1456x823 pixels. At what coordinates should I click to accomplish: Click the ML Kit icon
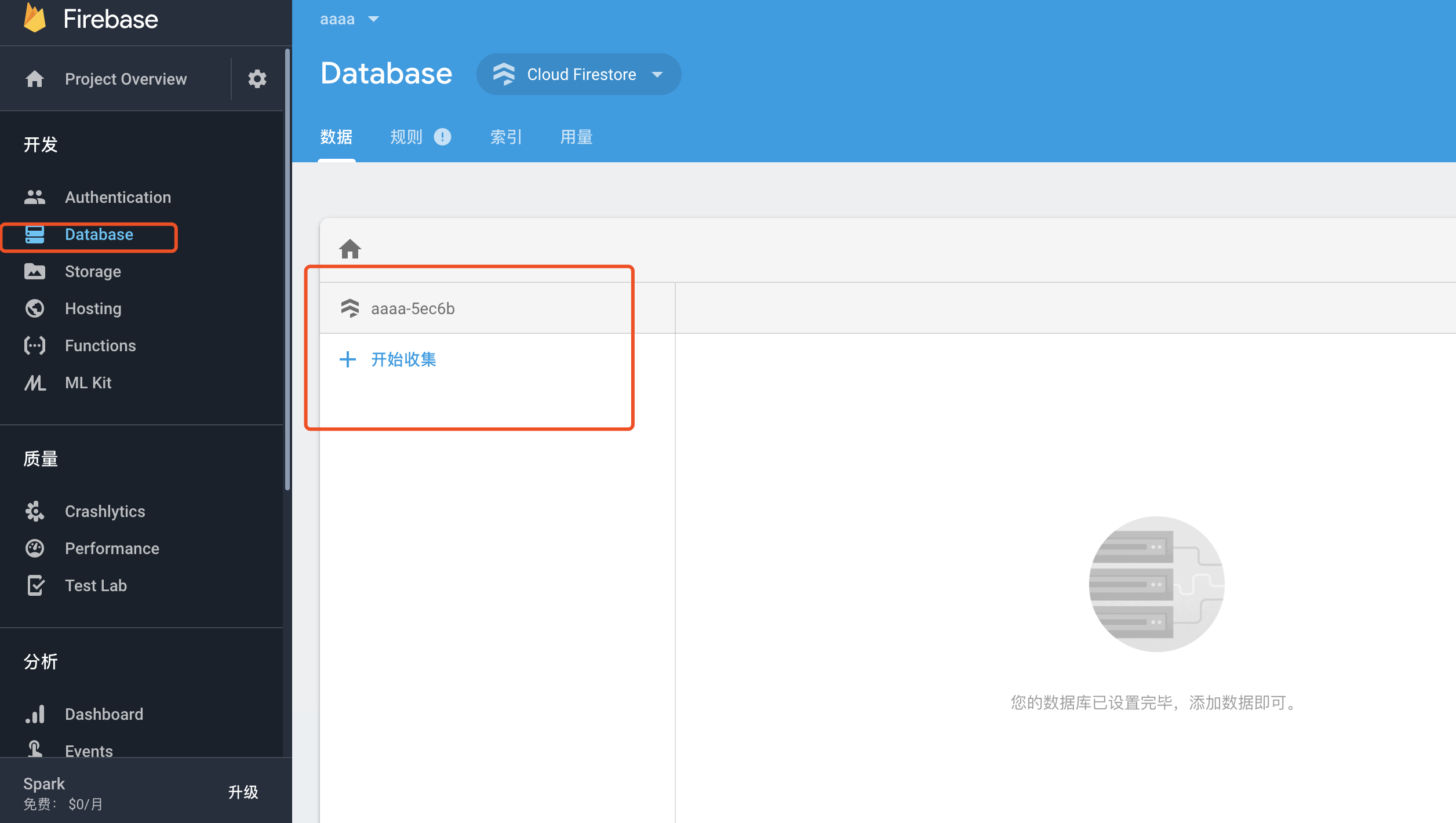[35, 383]
